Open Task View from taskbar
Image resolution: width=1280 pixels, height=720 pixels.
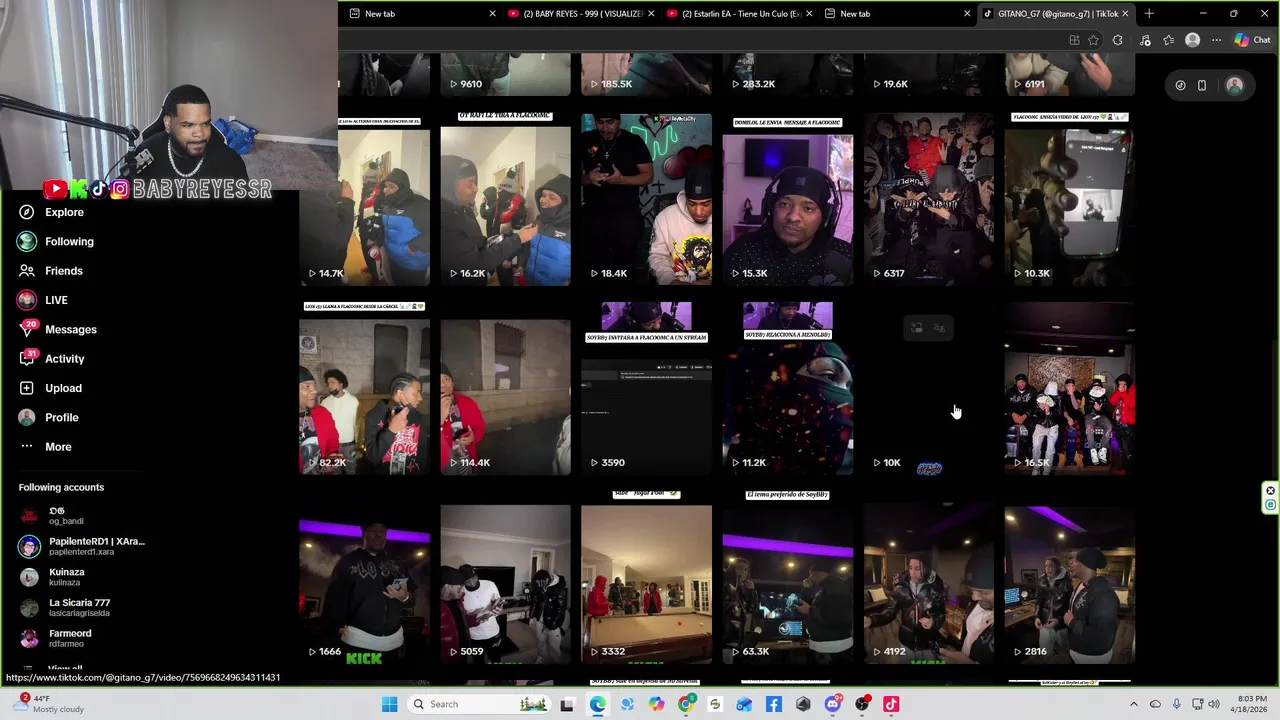click(567, 704)
